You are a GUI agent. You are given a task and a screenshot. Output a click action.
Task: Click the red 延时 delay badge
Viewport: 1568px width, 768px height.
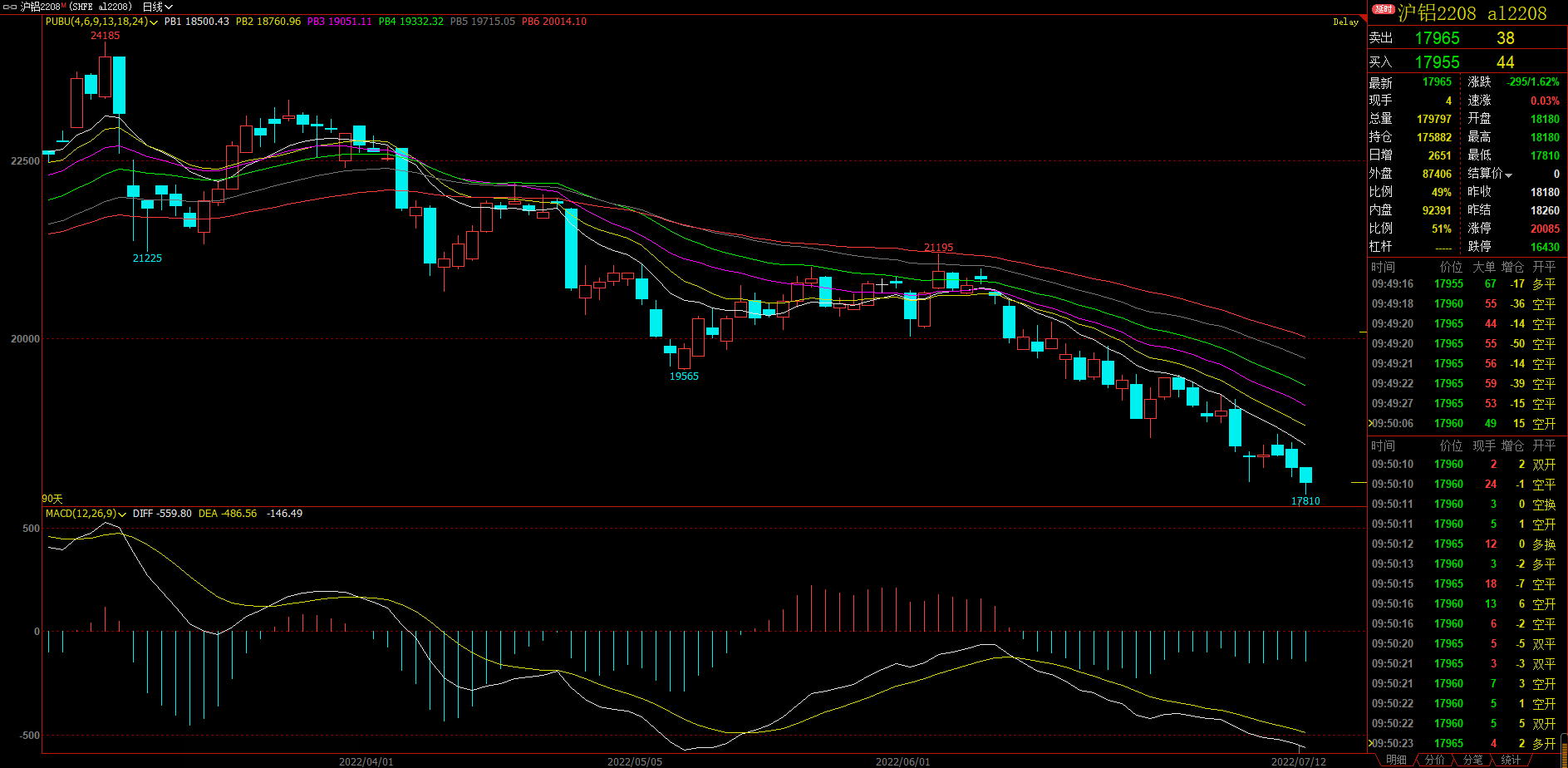(x=1383, y=9)
